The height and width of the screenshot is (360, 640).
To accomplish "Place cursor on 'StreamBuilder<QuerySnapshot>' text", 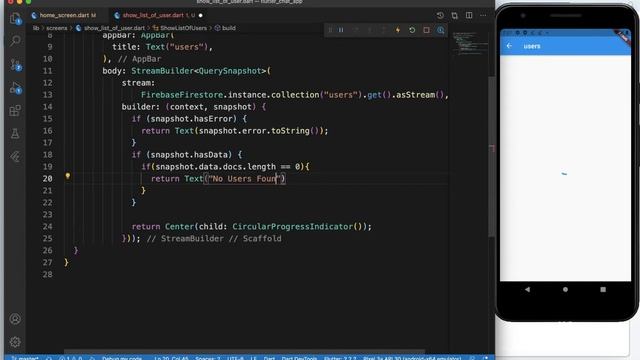I will click(198, 71).
